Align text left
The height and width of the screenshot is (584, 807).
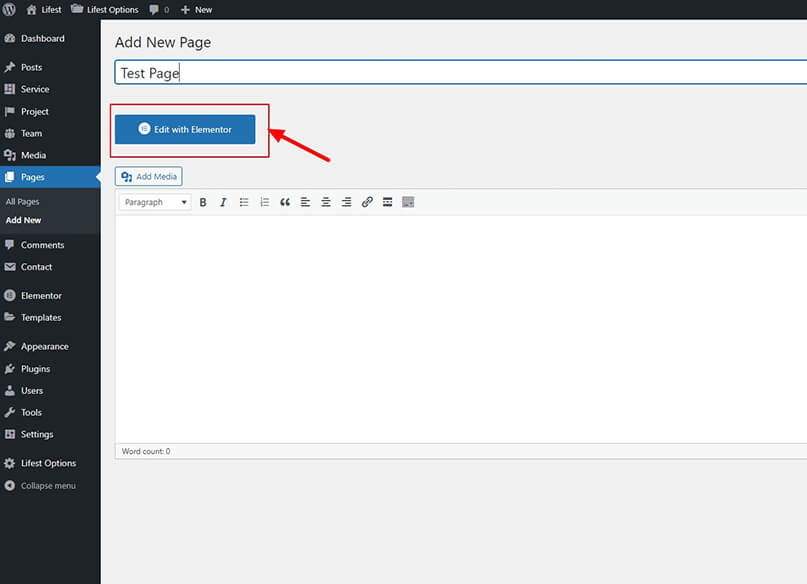coord(305,202)
